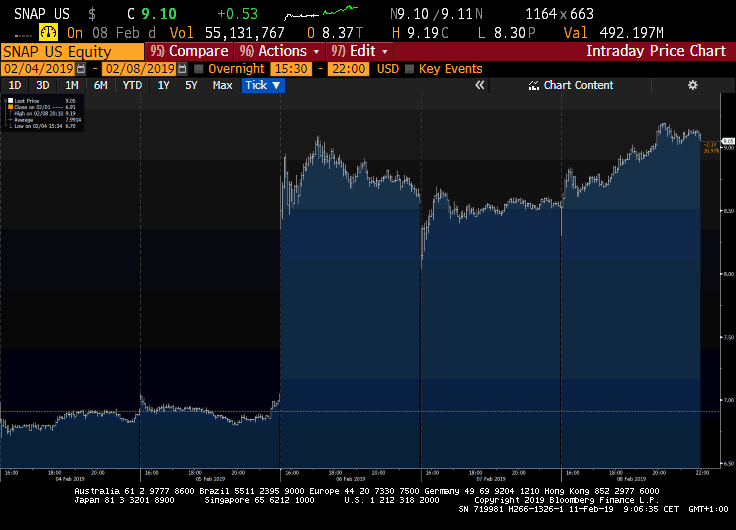The height and width of the screenshot is (530, 736).
Task: Click the SNAP US Equity ticker field
Action: pyautogui.click(x=72, y=51)
